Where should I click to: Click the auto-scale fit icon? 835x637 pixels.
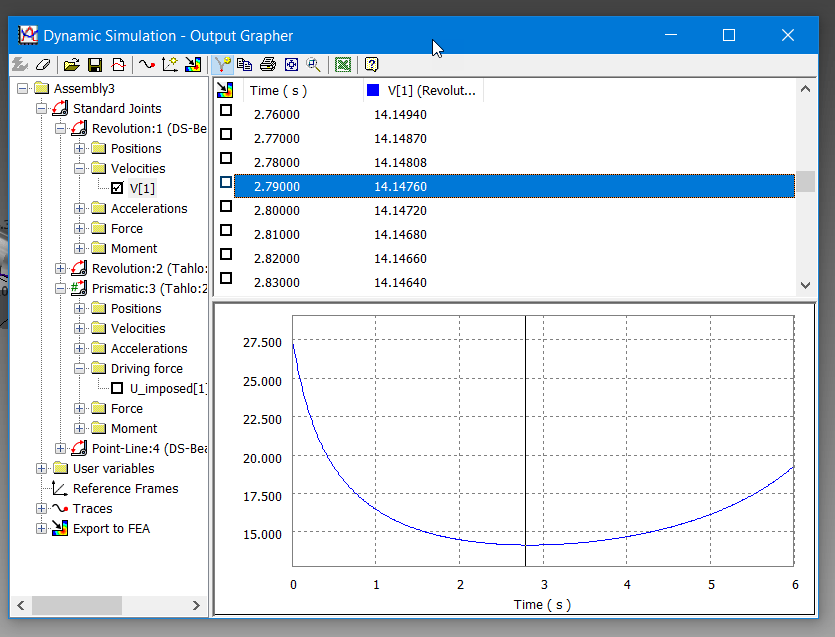pyautogui.click(x=291, y=64)
